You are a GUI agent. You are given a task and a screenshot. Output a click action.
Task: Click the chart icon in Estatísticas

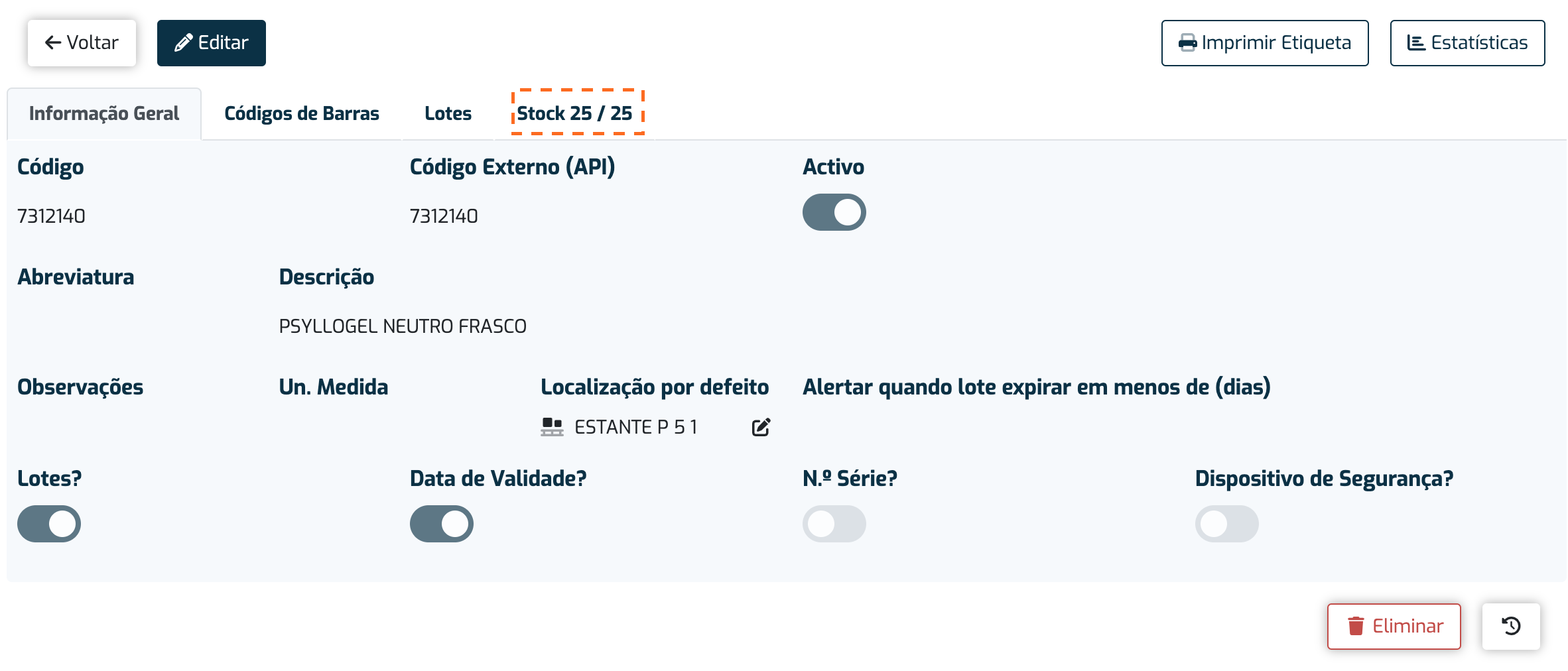click(x=1416, y=43)
